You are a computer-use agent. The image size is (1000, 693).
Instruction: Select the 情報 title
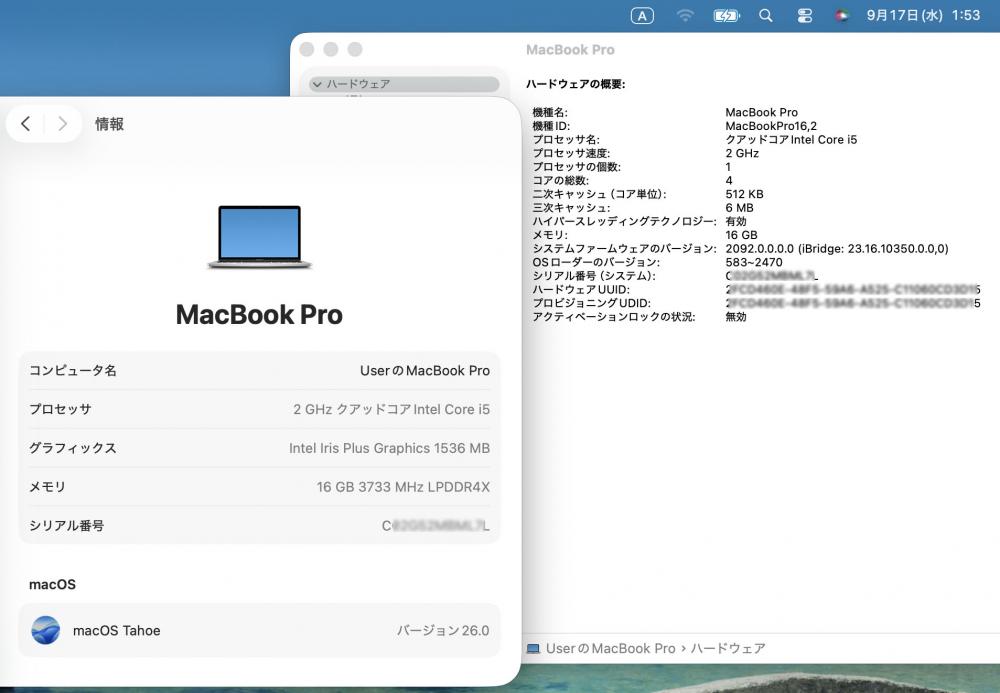(109, 124)
